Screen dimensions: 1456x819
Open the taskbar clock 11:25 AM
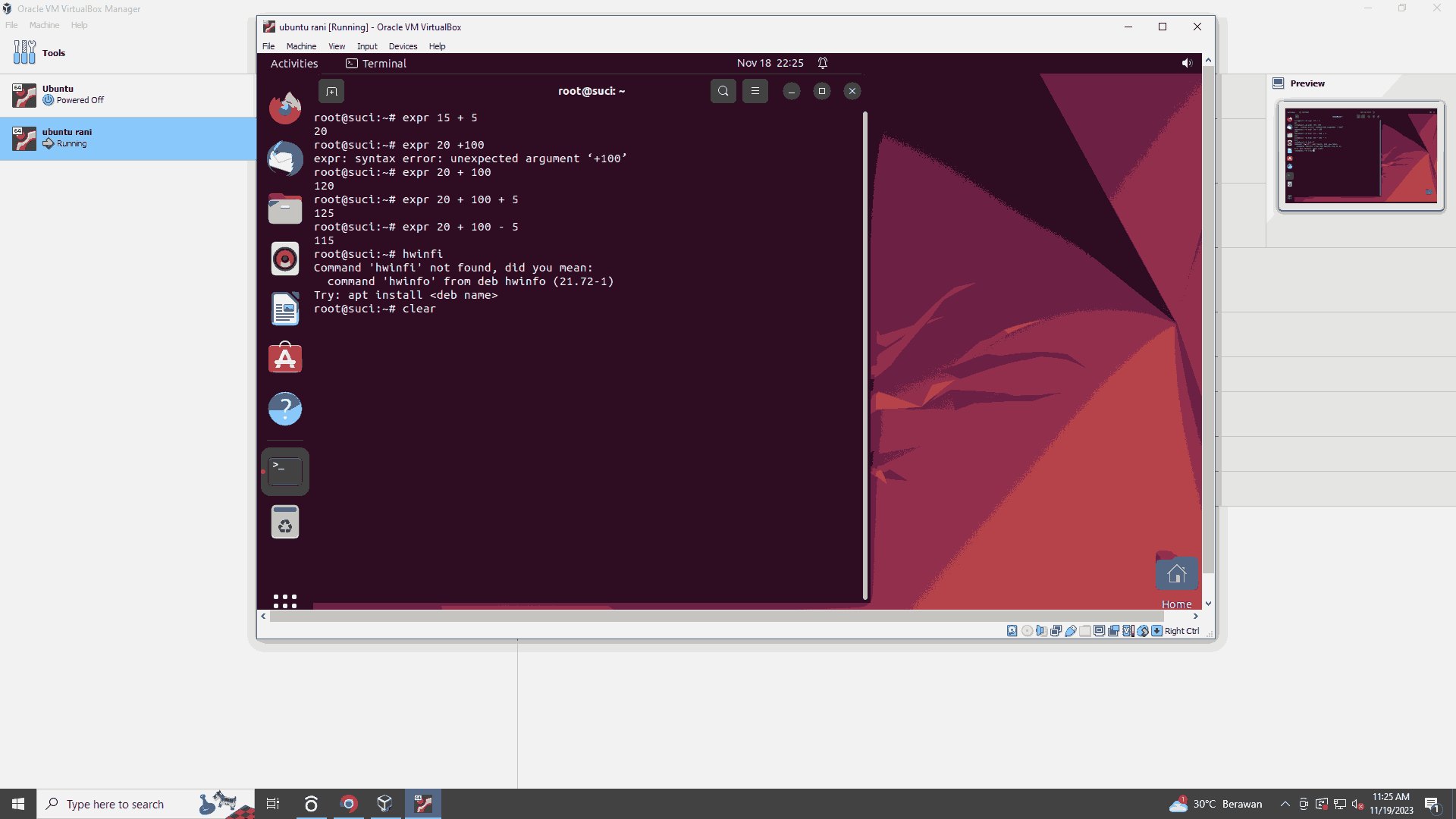coord(1392,804)
